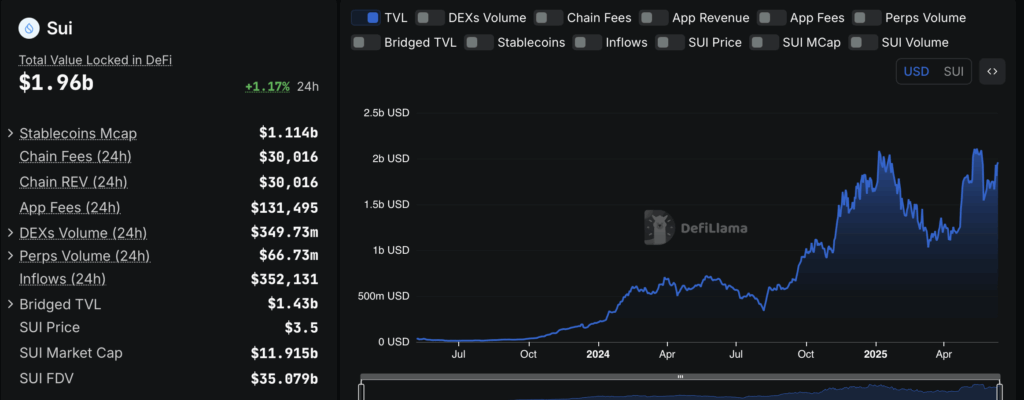Select USD denomination tab
1024x400 pixels.
pos(916,72)
